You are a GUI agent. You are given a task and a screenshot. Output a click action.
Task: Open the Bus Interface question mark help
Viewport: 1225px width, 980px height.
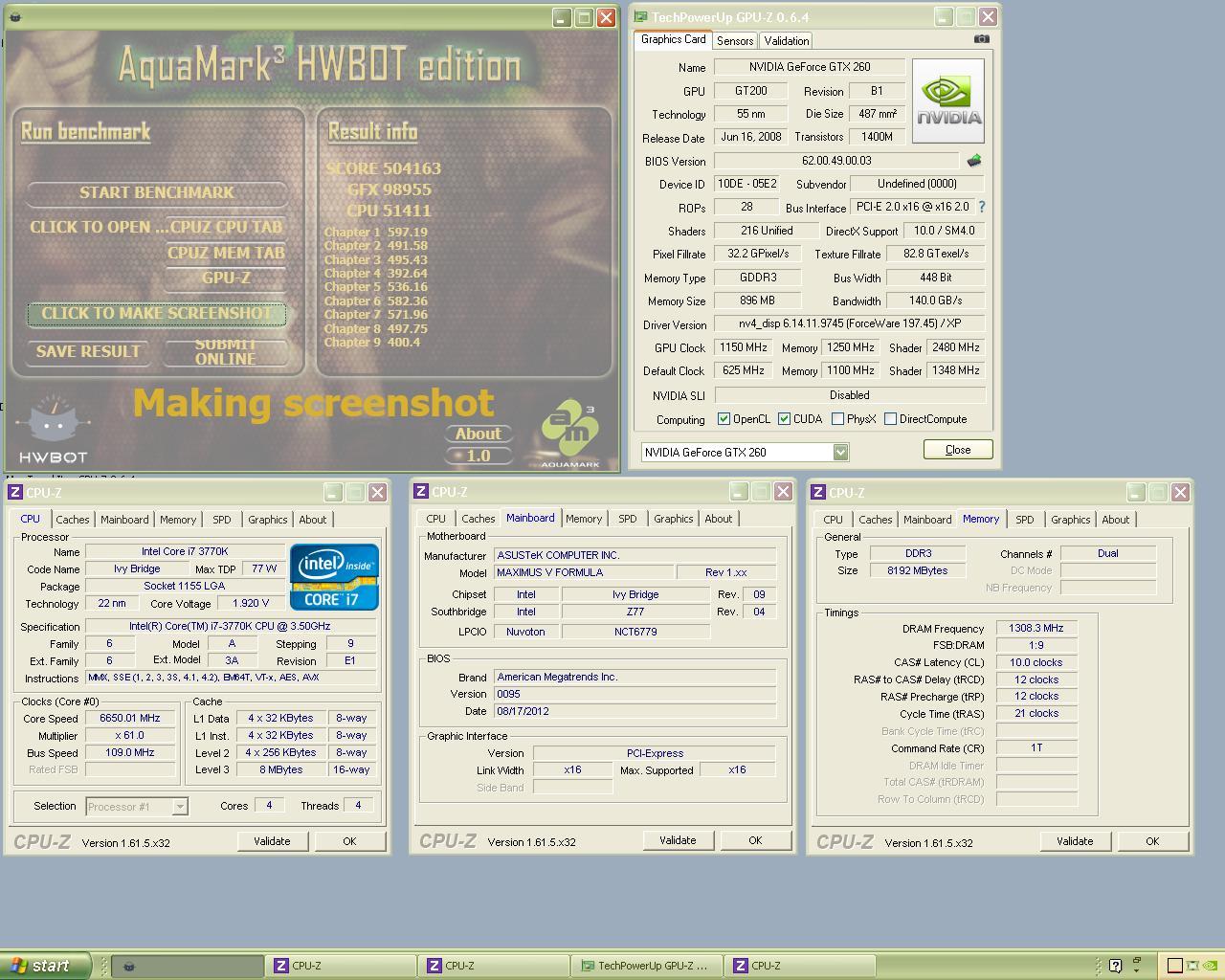pyautogui.click(x=981, y=207)
